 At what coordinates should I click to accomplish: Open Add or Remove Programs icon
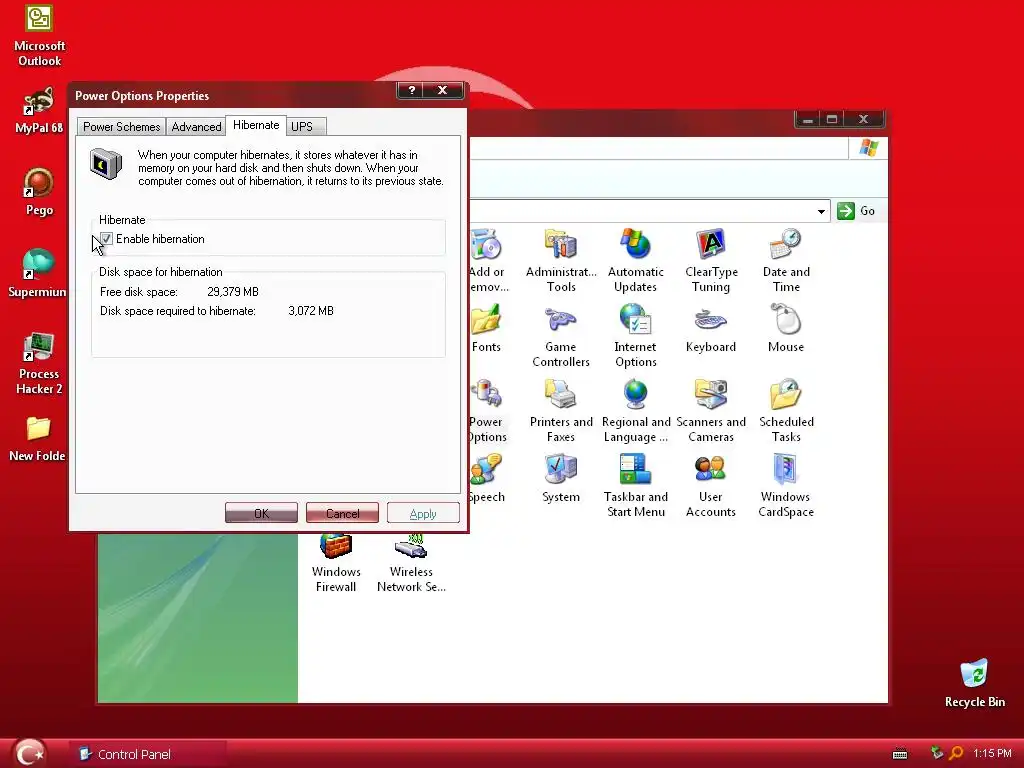click(488, 260)
